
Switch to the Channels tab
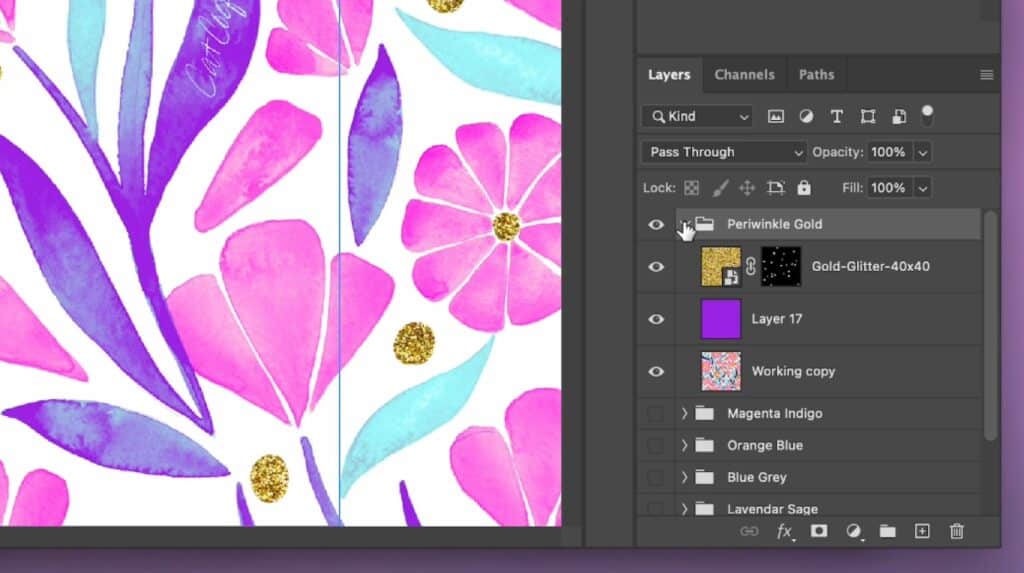[744, 74]
